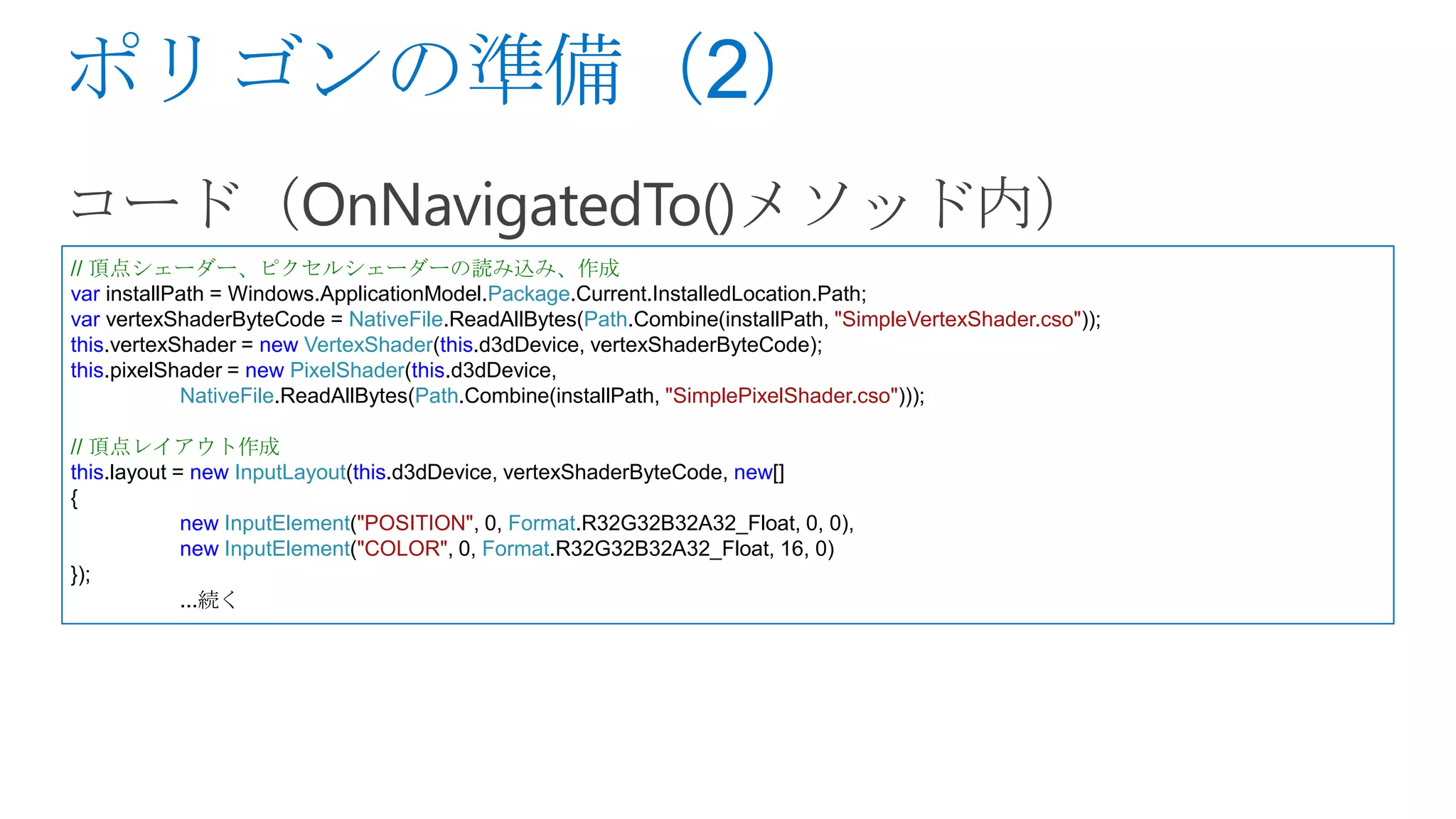The height and width of the screenshot is (819, 1456).
Task: Click the InputElement "COLOR" line
Action: [x=507, y=549]
